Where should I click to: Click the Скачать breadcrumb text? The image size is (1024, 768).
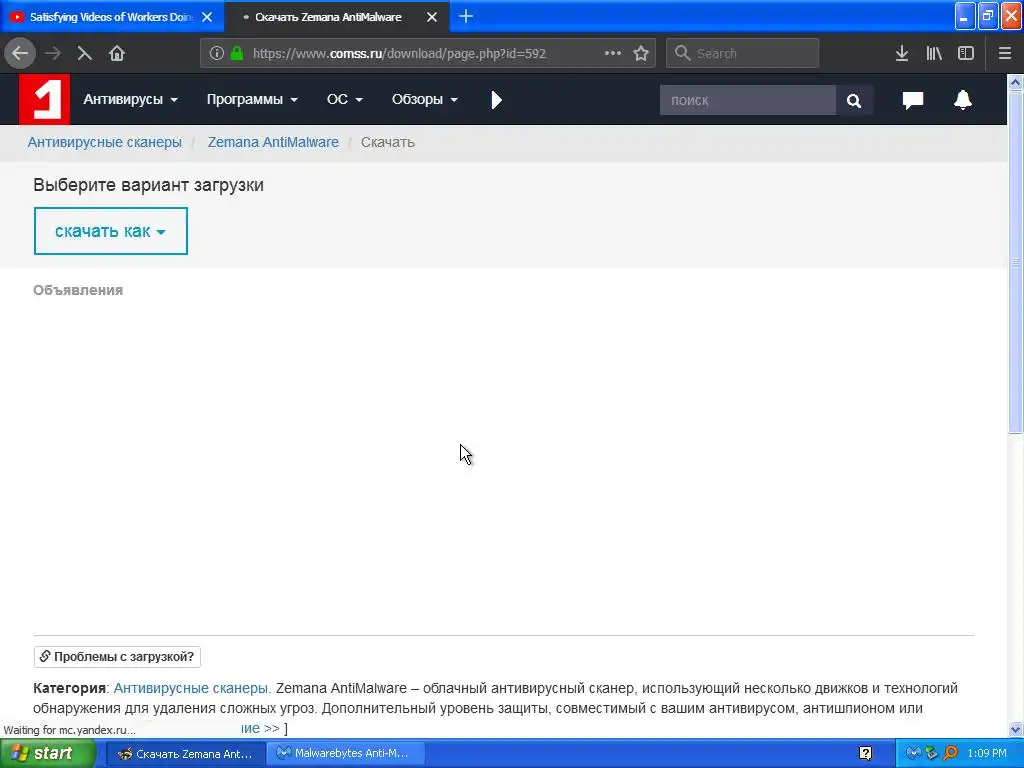[388, 142]
